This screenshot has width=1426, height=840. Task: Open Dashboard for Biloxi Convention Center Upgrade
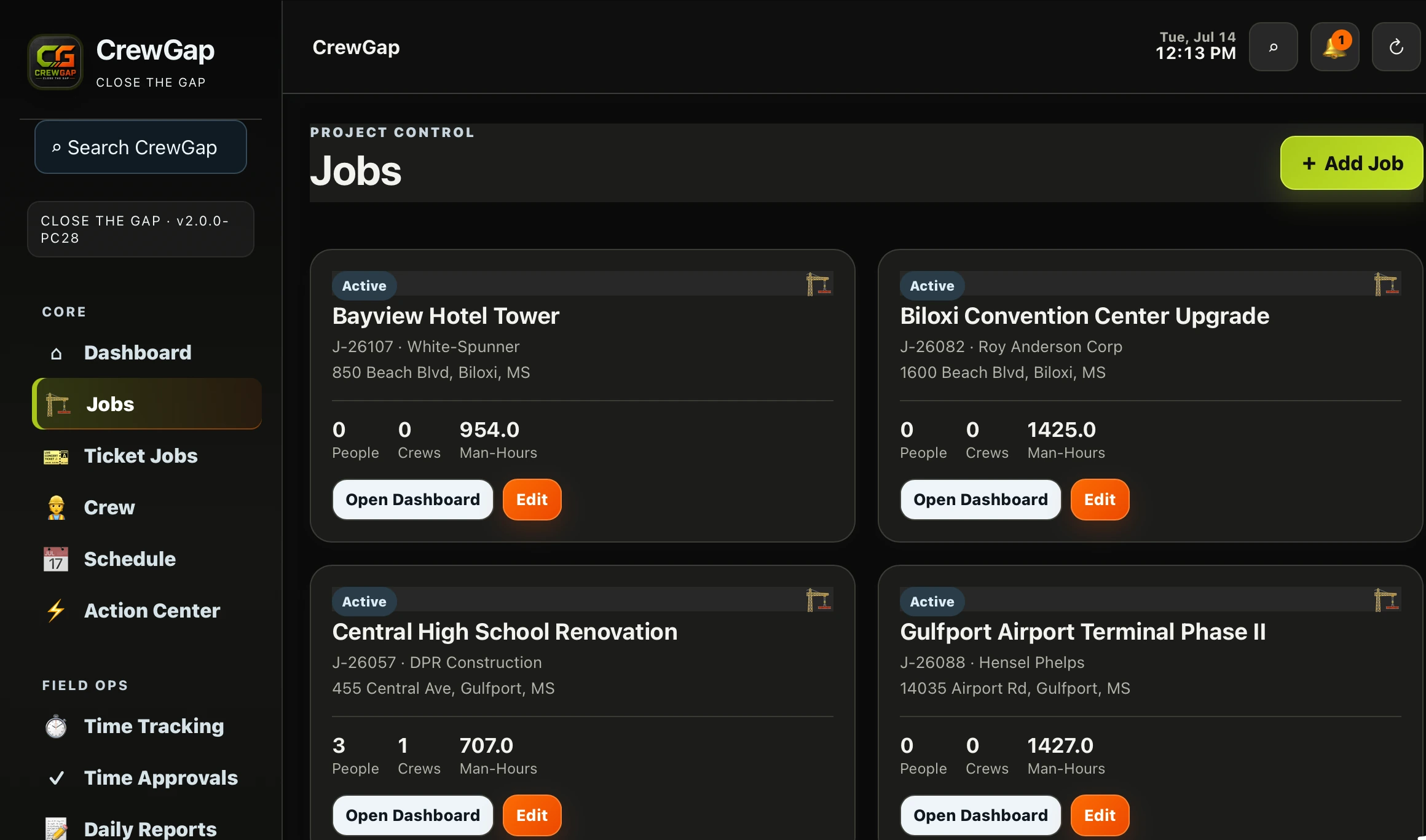pos(980,500)
